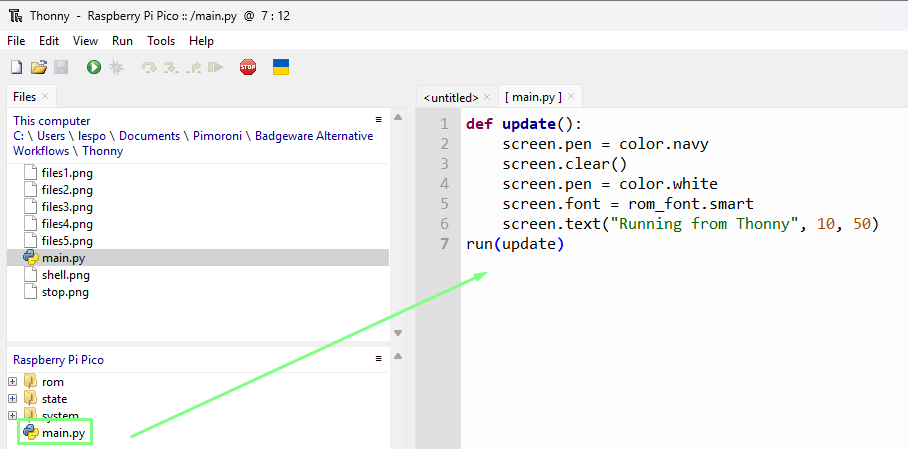This screenshot has width=908, height=449.
Task: Click the "Running from Thonny" string
Action: [x=703, y=224]
